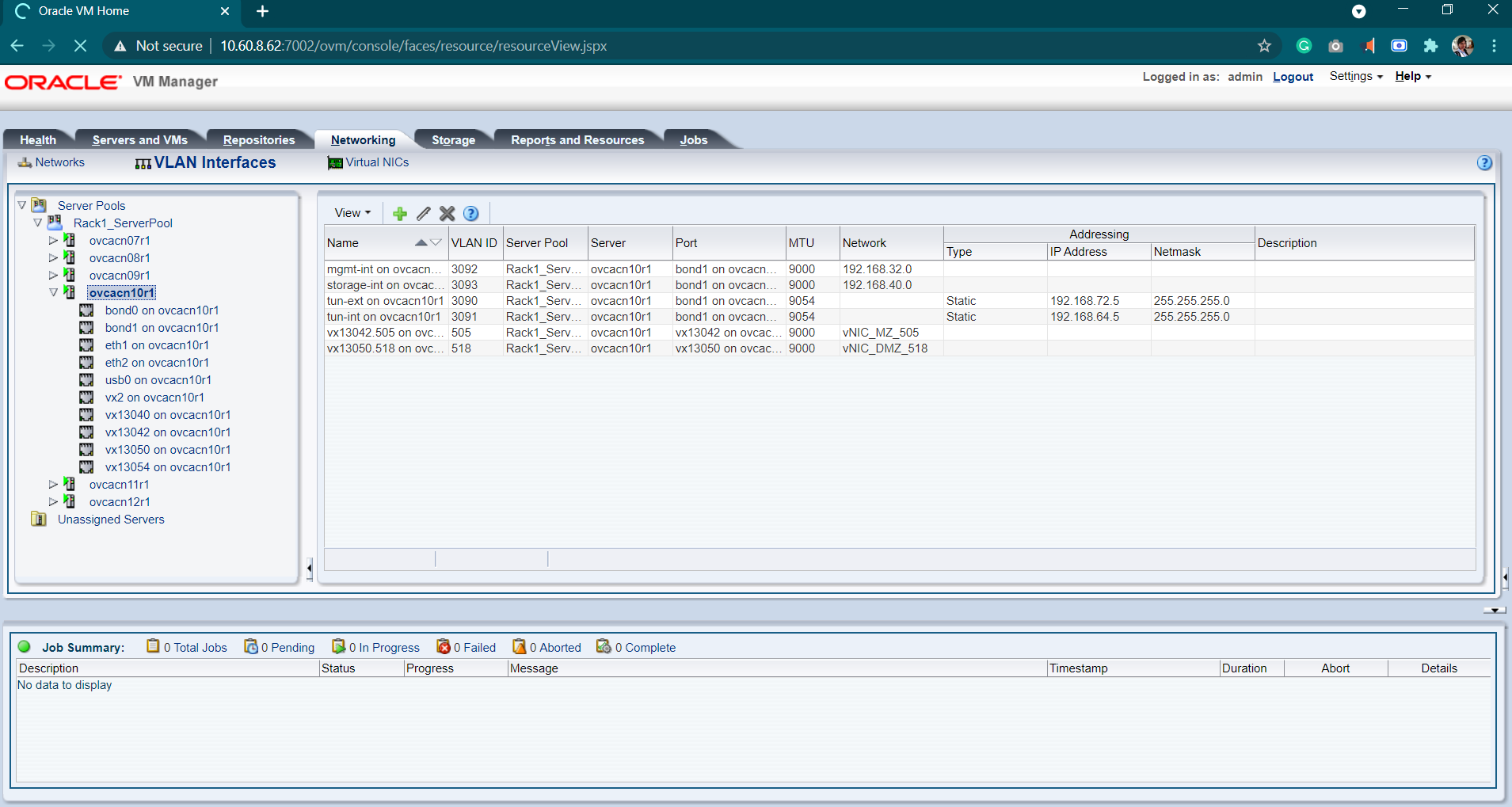
Task: Select the tun-ext on ovcacn10r1 row
Action: coord(899,301)
